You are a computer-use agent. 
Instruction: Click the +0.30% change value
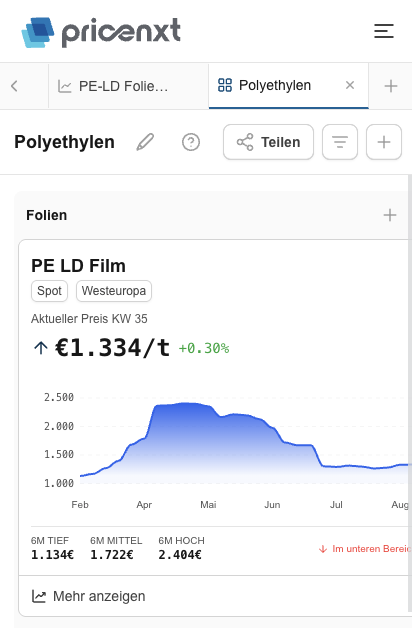click(x=204, y=348)
